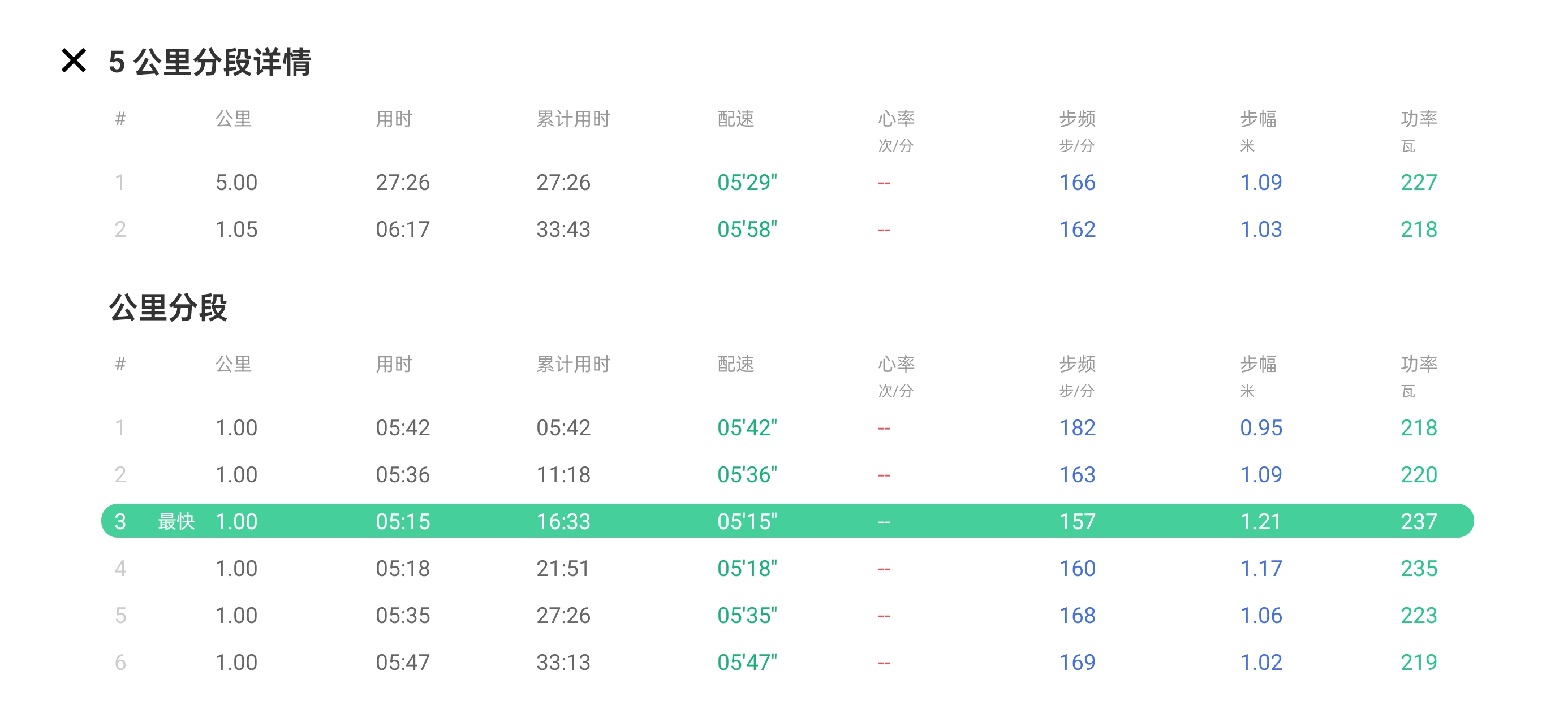This screenshot has height=701, width=1568.
Task: Select the highlighted fastest kilometer row
Action: 786,521
